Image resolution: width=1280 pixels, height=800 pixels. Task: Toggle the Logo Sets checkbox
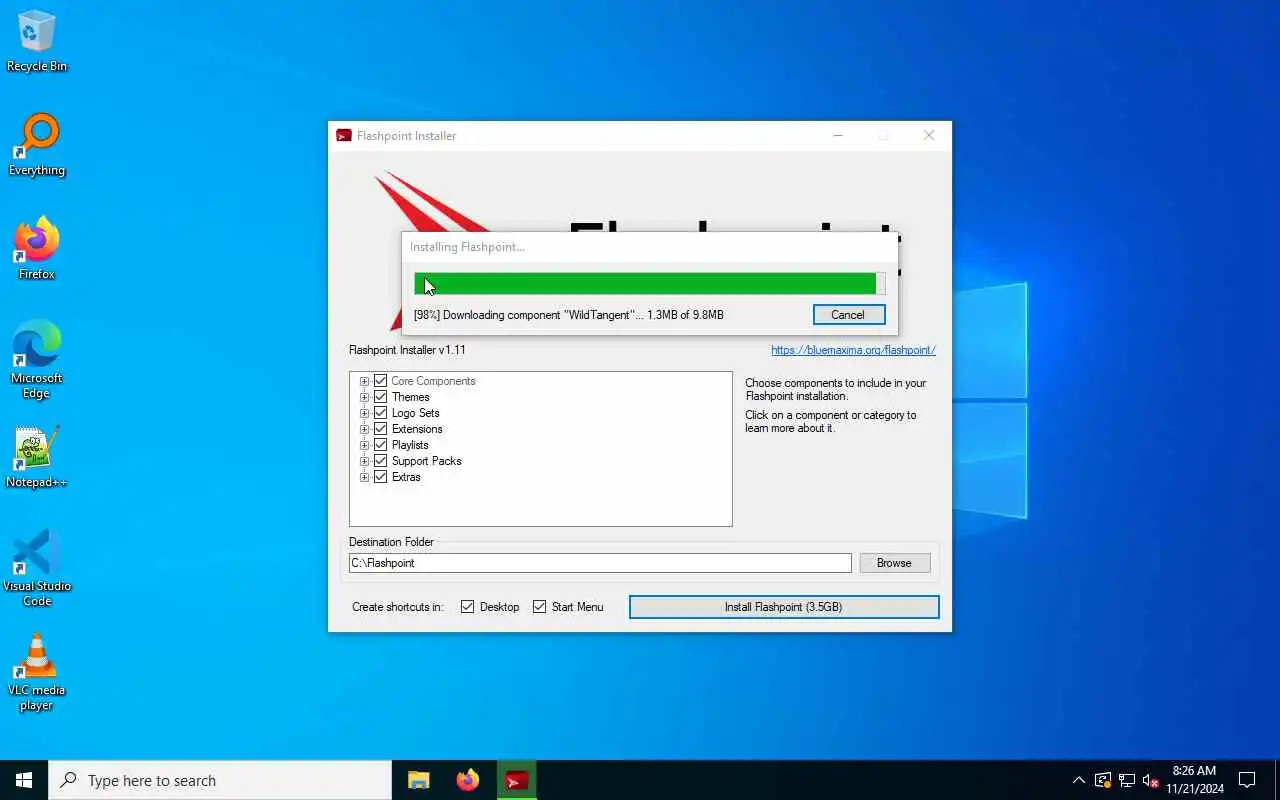pos(380,413)
